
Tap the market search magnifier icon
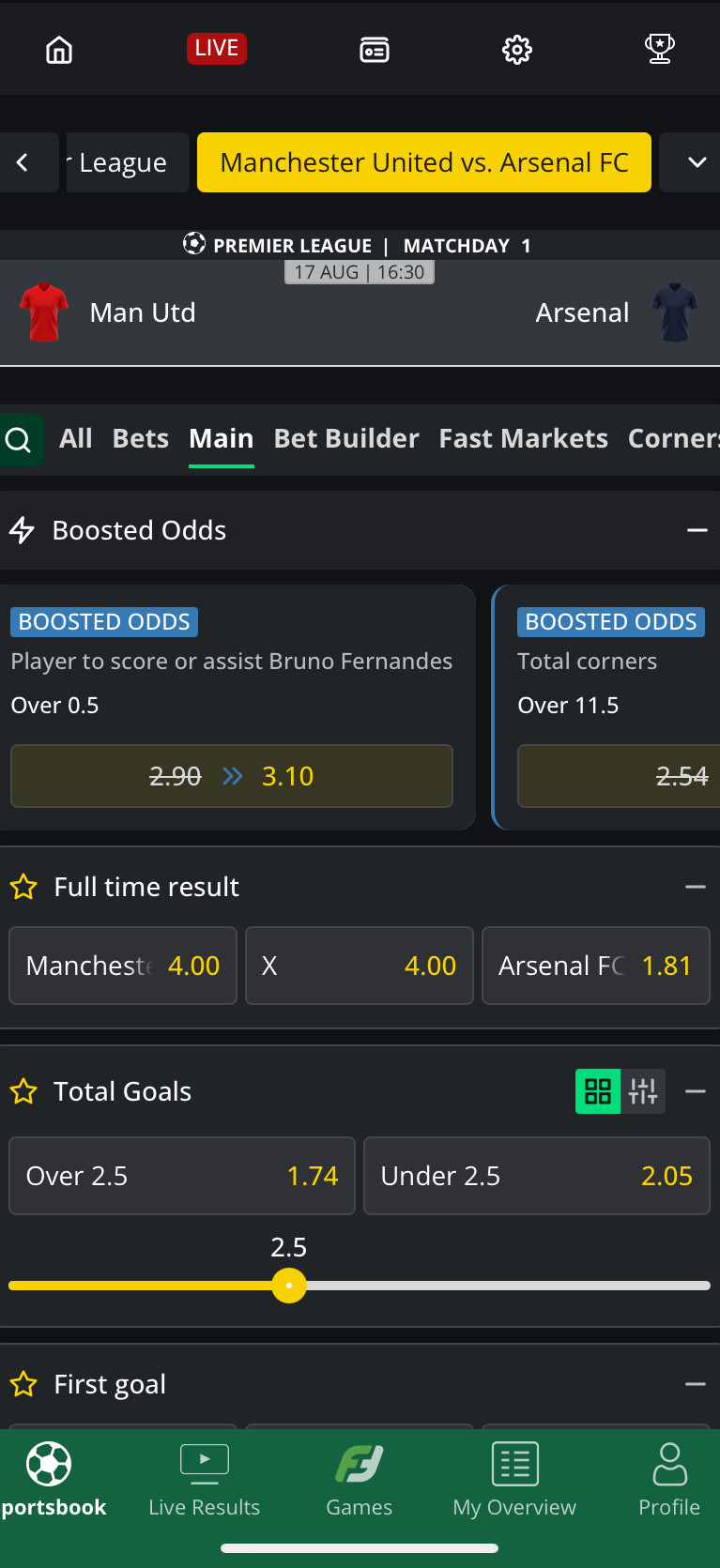coord(19,439)
